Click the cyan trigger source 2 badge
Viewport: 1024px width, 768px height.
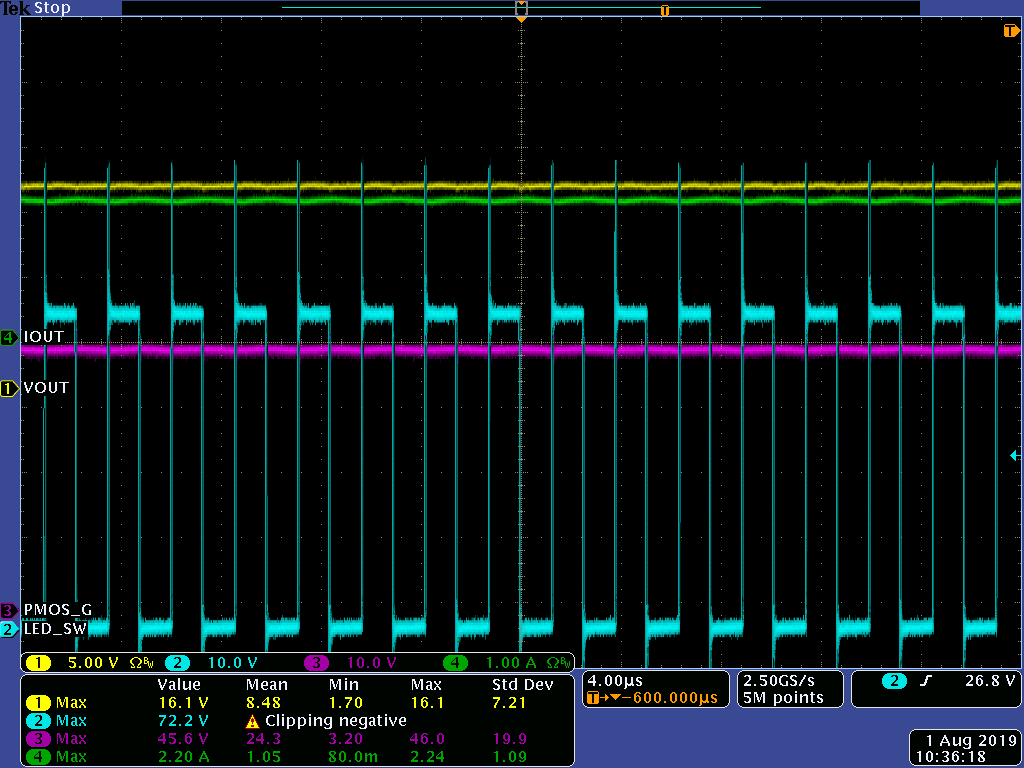point(895,681)
